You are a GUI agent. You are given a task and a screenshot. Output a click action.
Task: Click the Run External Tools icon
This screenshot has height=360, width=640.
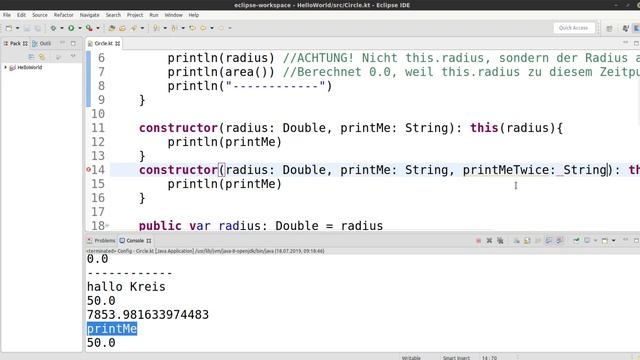tap(89, 28)
